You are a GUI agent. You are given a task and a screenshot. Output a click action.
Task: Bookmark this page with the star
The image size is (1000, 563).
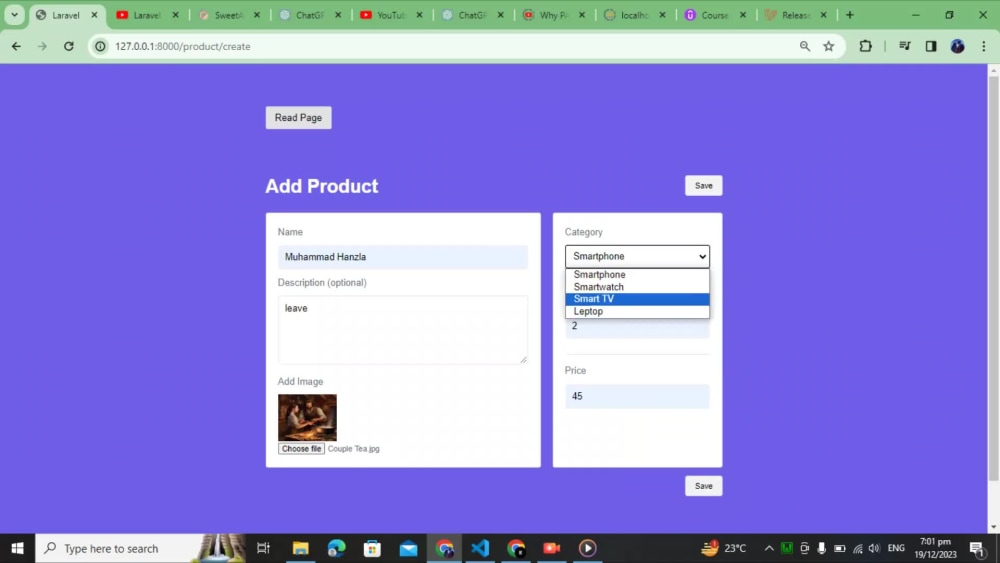point(828,46)
